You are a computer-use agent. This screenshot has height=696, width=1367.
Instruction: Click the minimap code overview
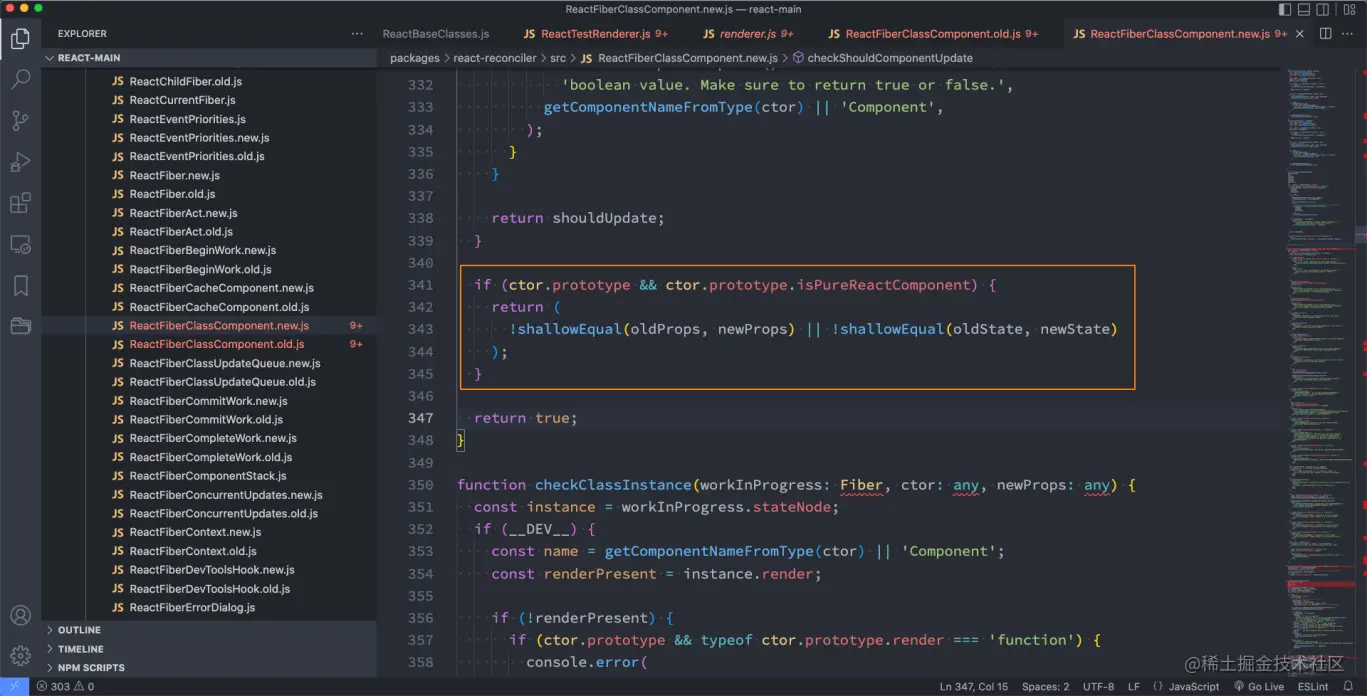point(1320,370)
